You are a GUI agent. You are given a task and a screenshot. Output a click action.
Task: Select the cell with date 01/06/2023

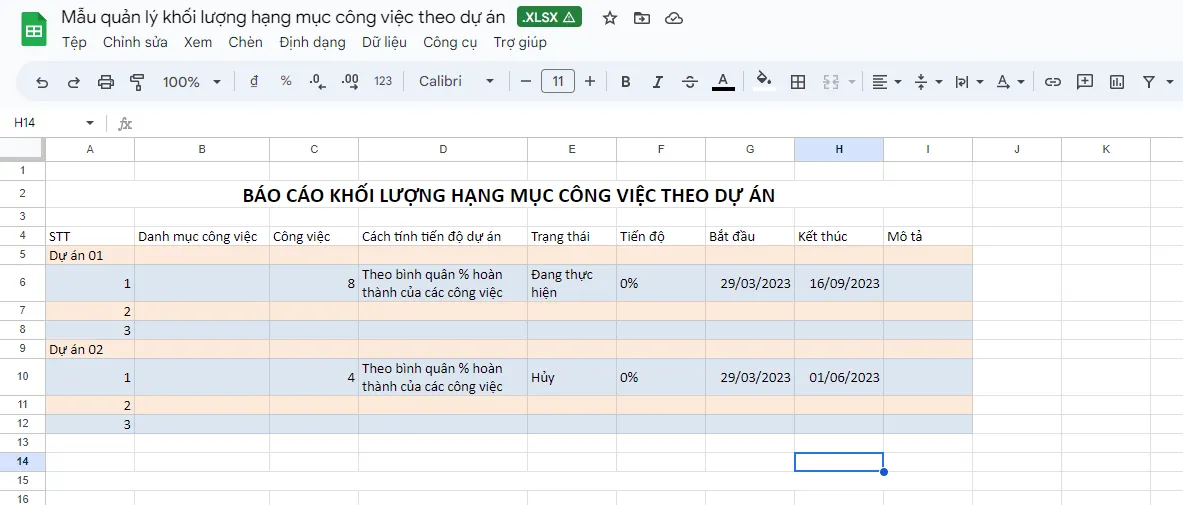coord(839,377)
